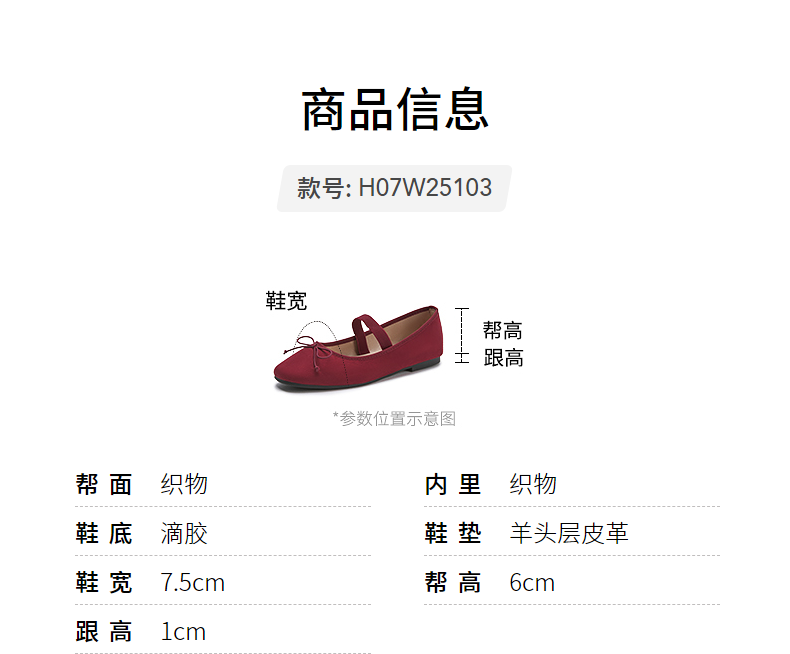790x654 pixels.
Task: Click the 鞋底 label in the table
Action: (x=104, y=533)
